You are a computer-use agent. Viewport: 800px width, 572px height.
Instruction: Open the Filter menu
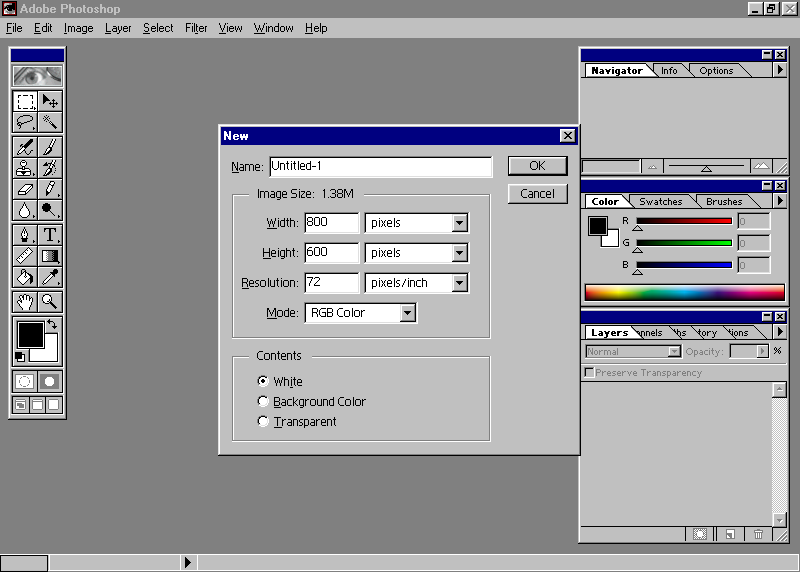[196, 28]
